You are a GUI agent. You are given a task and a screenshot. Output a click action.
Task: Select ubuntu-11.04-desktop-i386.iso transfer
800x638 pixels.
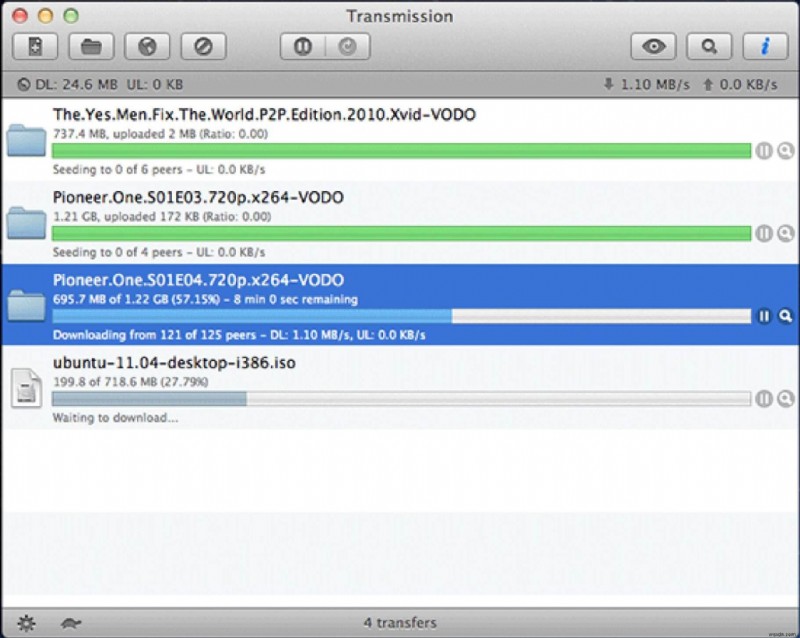(x=401, y=388)
